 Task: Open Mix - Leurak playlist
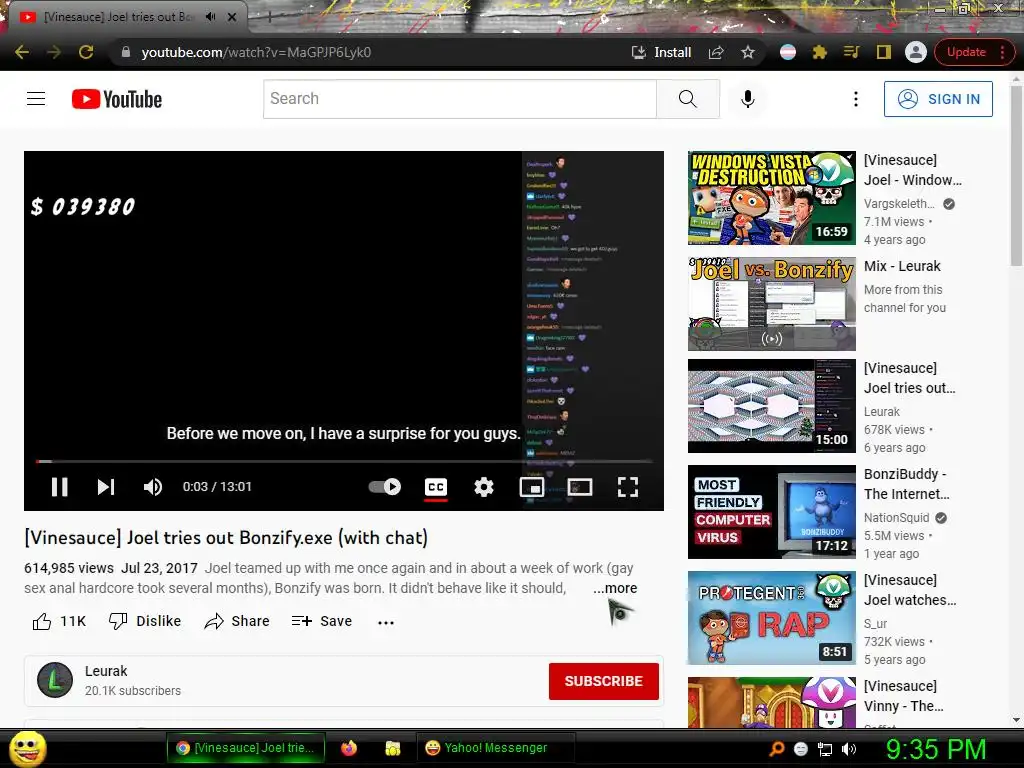coord(902,266)
